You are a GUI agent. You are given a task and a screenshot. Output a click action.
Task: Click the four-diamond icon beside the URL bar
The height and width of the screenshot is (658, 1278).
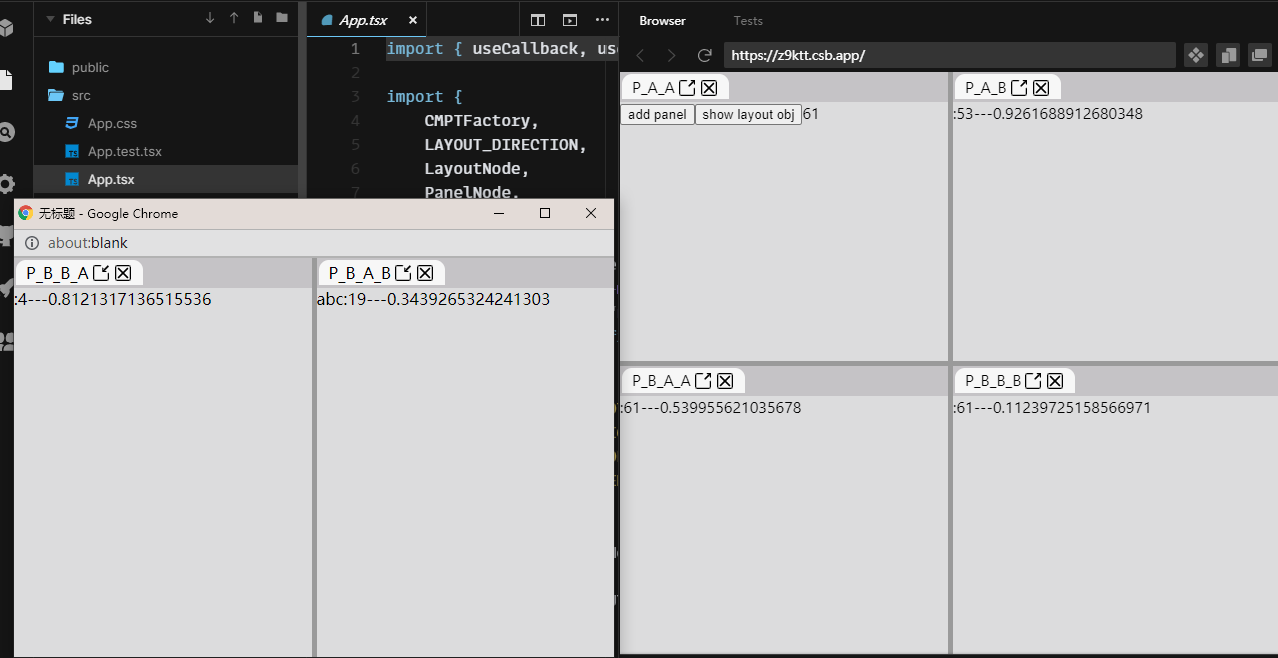1196,55
